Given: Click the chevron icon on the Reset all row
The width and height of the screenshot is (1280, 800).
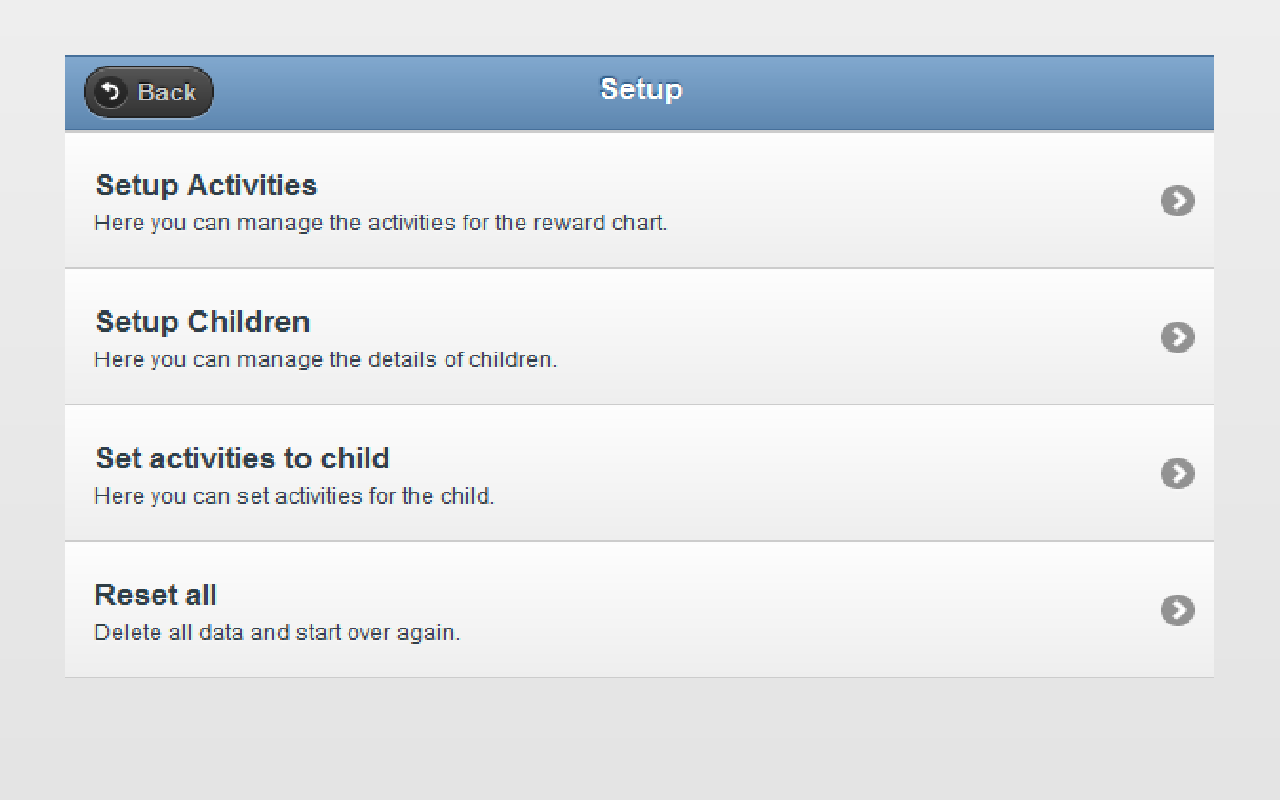Looking at the screenshot, I should 1178,611.
